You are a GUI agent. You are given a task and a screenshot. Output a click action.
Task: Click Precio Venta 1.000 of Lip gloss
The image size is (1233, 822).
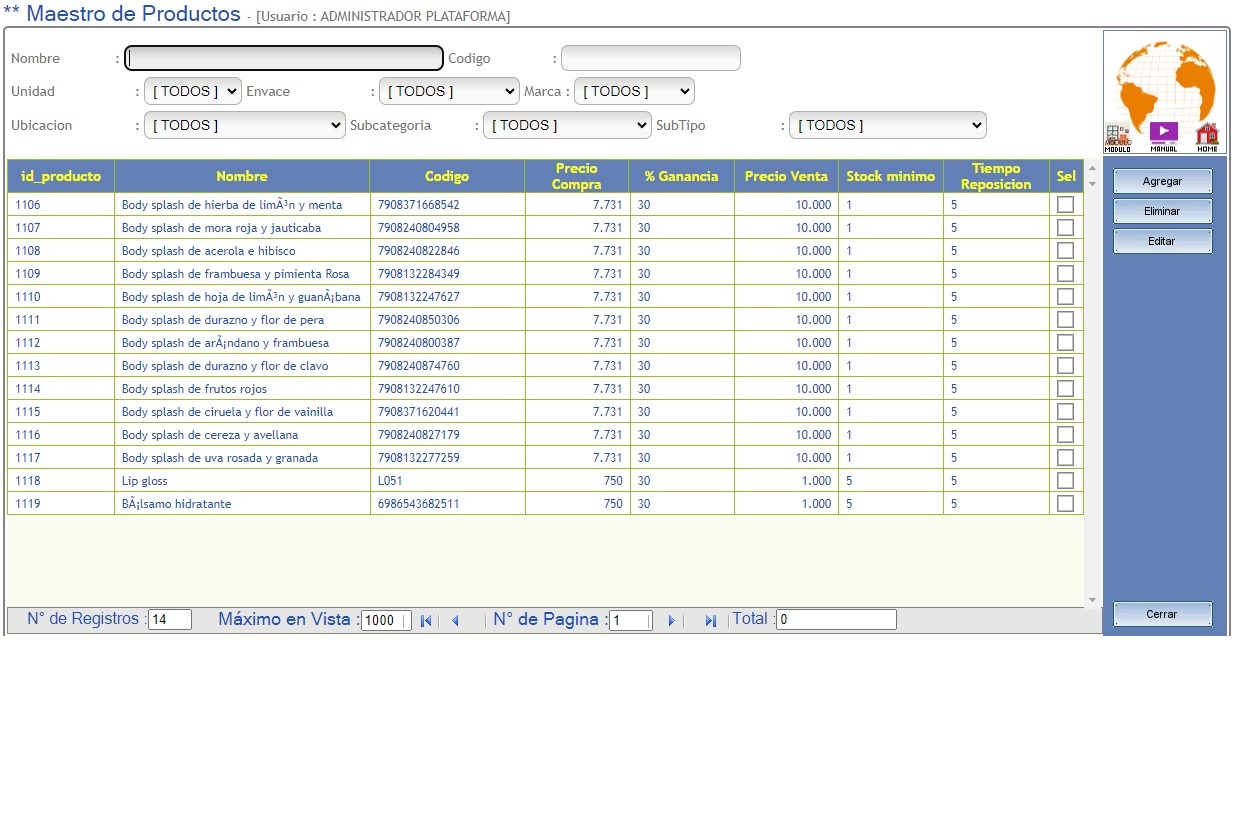814,481
